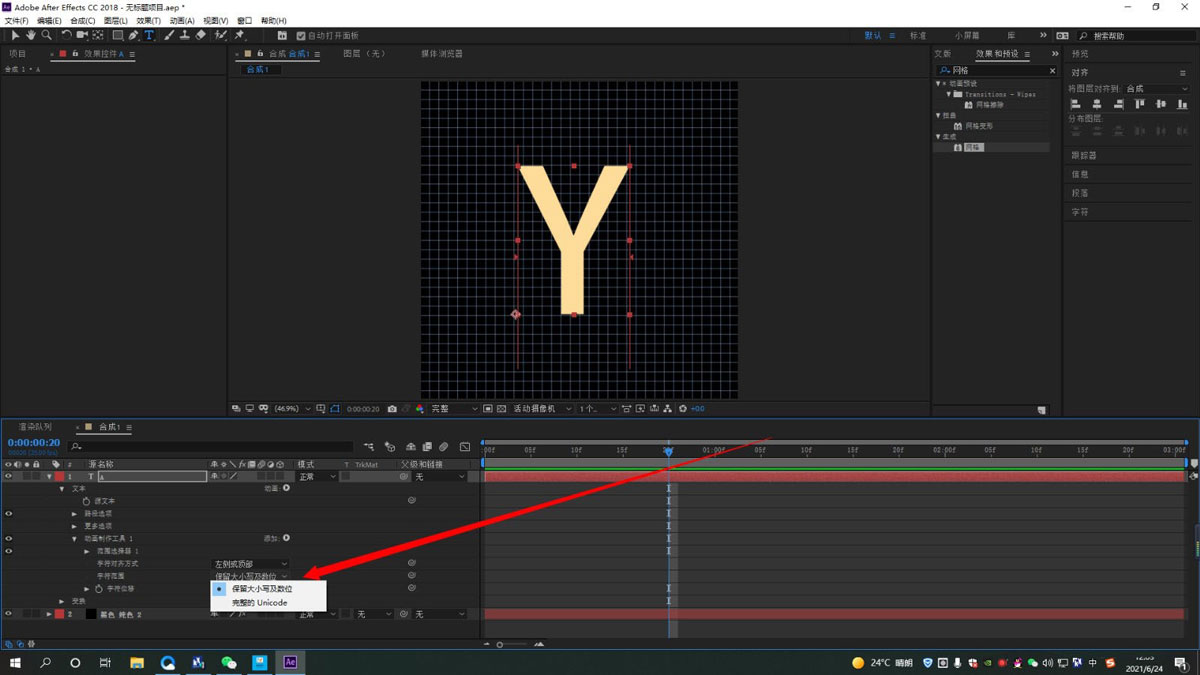Open the 效果(T) menu
Screen dimensions: 1200x675
pos(148,20)
